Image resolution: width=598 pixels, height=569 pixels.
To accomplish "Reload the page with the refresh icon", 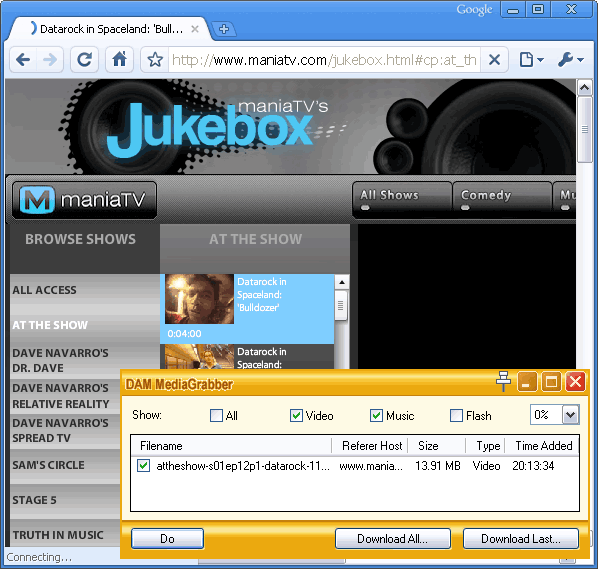I will click(x=84, y=59).
